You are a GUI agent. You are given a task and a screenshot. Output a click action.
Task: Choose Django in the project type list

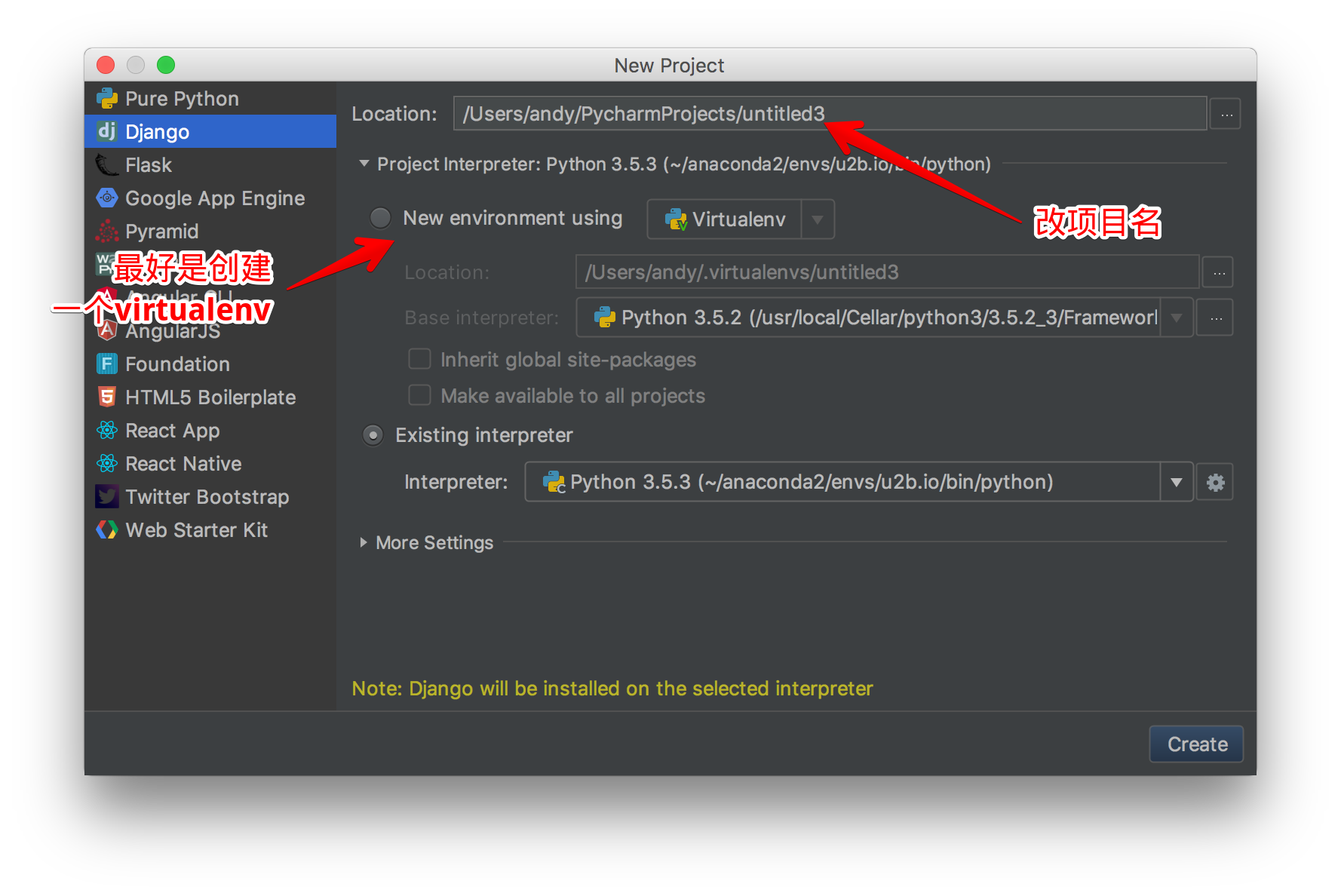tap(157, 132)
